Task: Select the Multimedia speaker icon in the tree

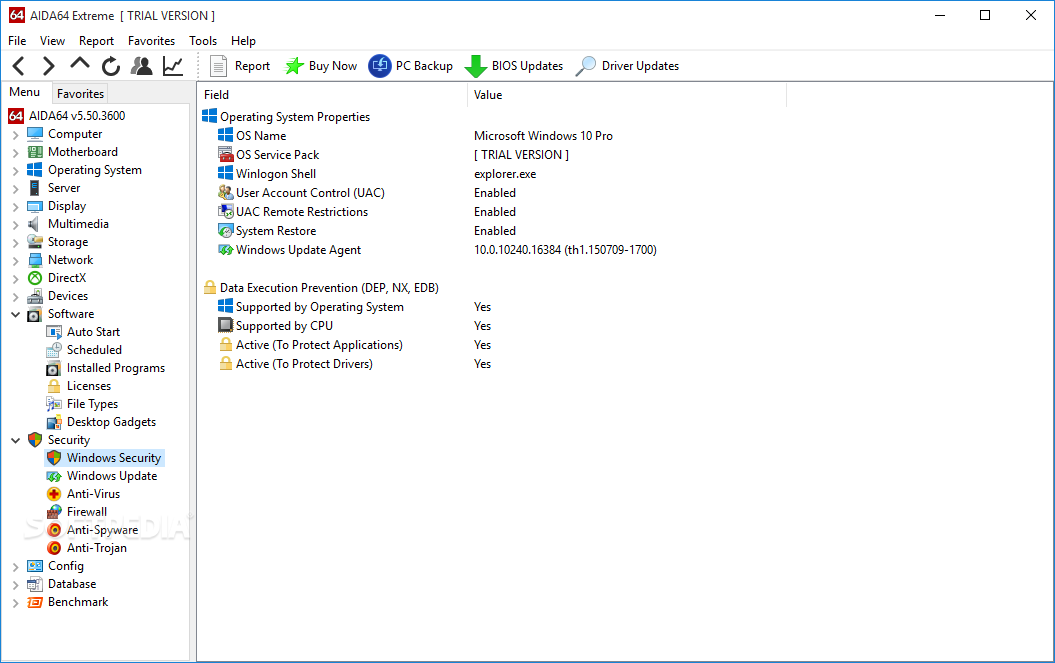Action: [x=34, y=224]
